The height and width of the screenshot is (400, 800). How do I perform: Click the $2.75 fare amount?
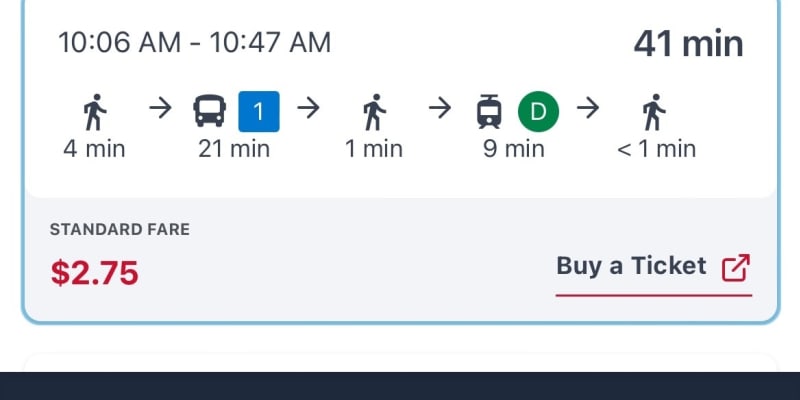pyautogui.click(x=95, y=272)
